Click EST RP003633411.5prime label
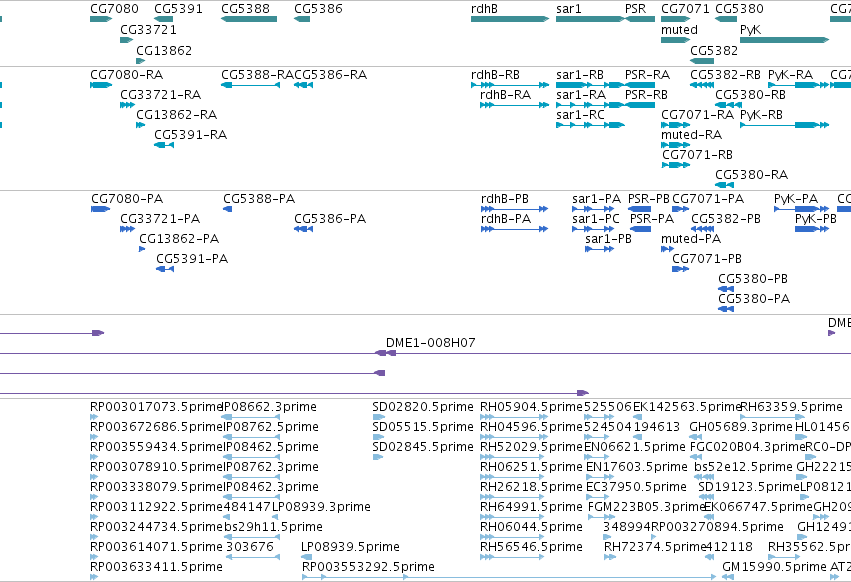The width and height of the screenshot is (851, 582). [156, 567]
